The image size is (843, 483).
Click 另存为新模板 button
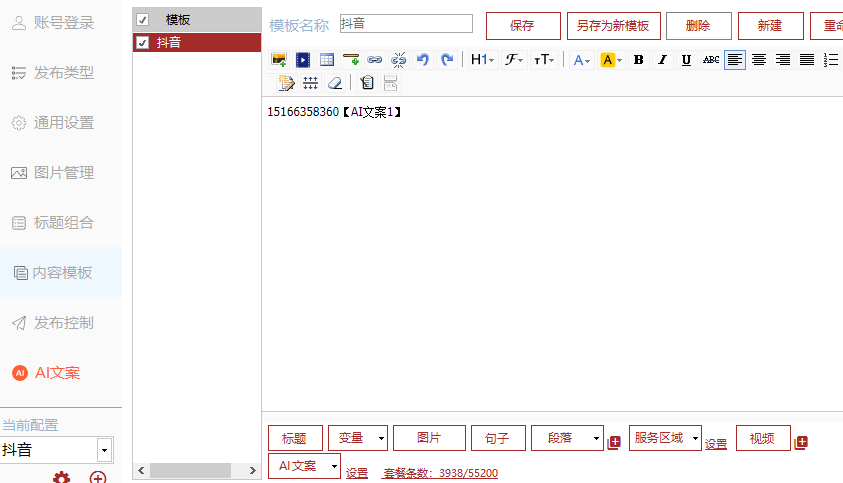613,26
